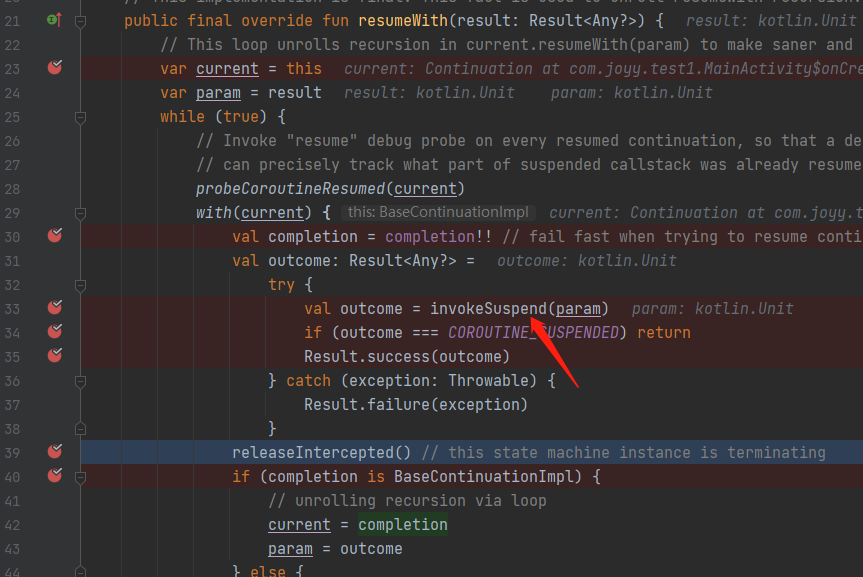Click the 'this: BaseContinuationImpl' inlay hint

tap(438, 213)
